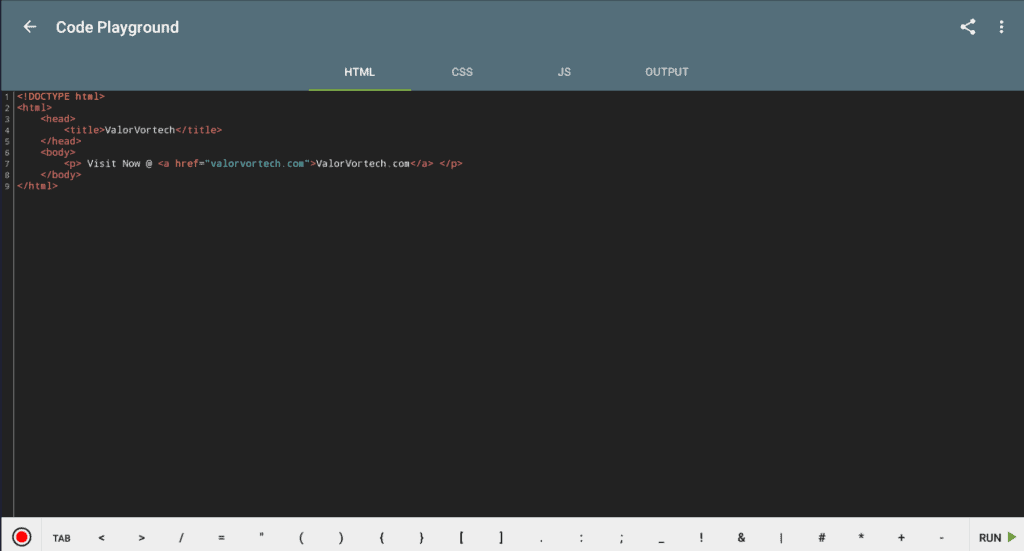The image size is (1024, 551).
Task: Insert opening parenthesis from shortcut bar
Action: click(301, 538)
